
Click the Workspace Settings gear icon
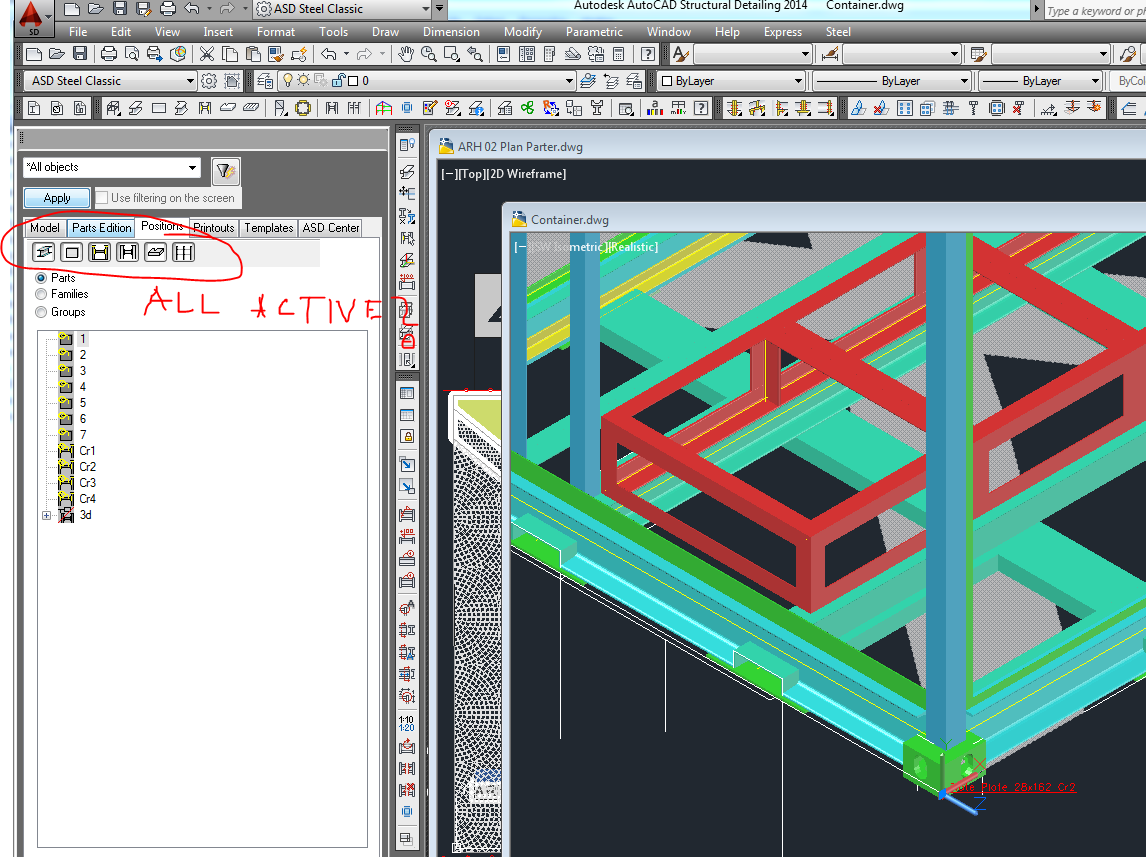(209, 80)
